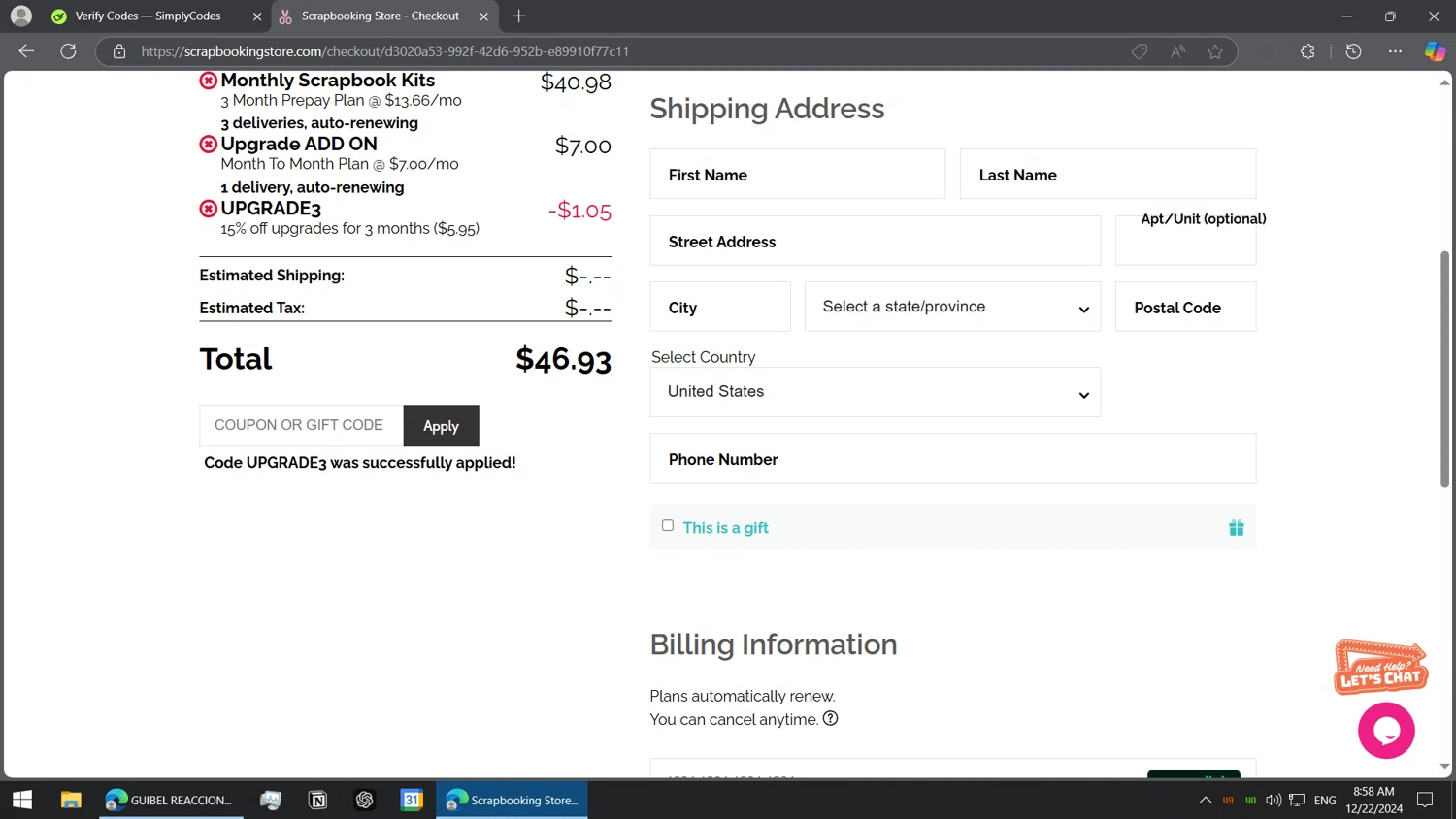Viewport: 1456px width, 819px height.
Task: Close the Scrapbooking Store tab
Action: 483,16
